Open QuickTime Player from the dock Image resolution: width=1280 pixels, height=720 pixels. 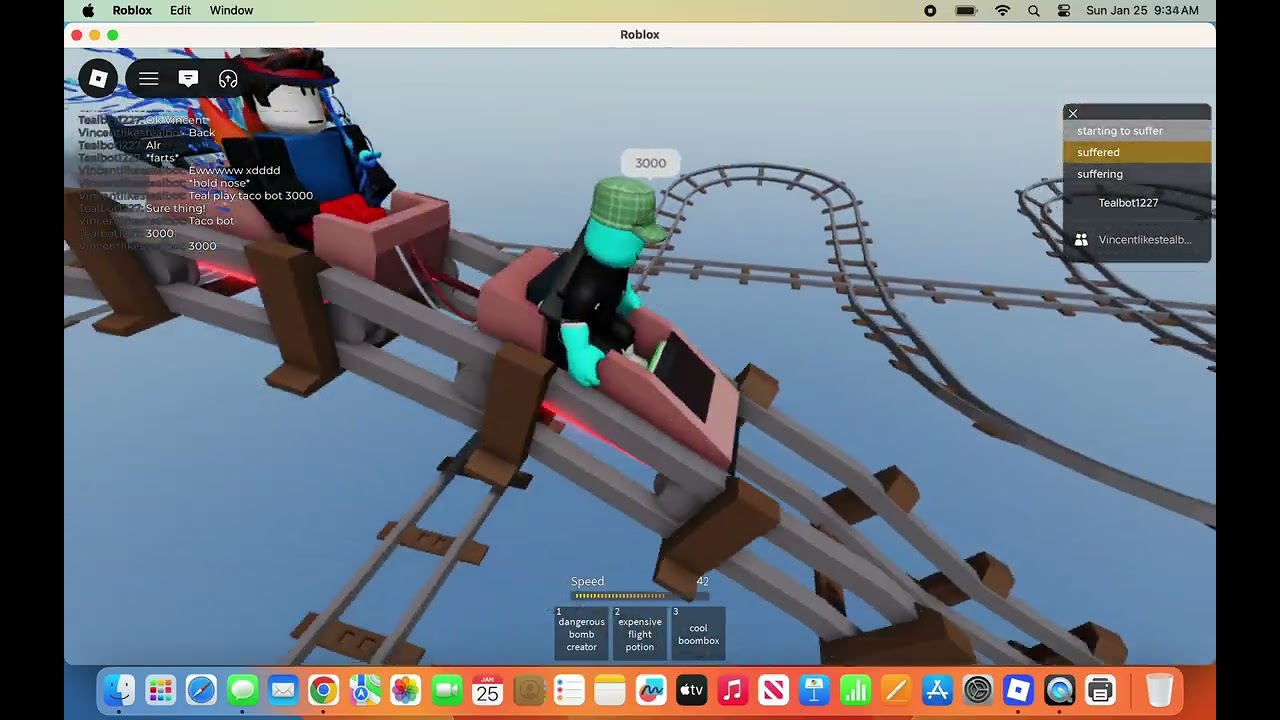[x=1059, y=690]
